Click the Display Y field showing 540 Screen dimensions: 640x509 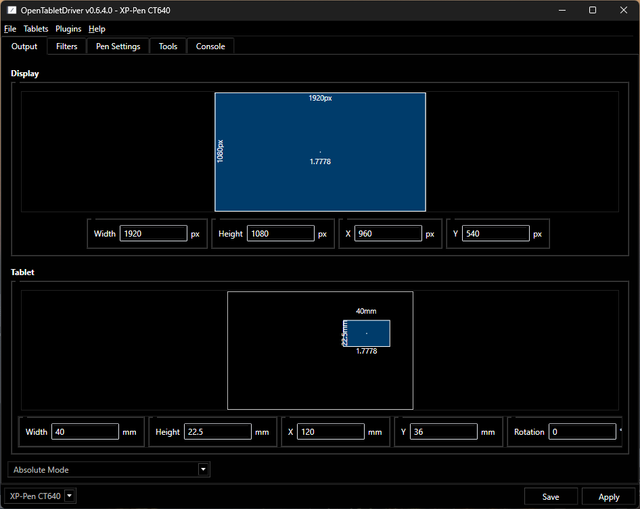(496, 233)
